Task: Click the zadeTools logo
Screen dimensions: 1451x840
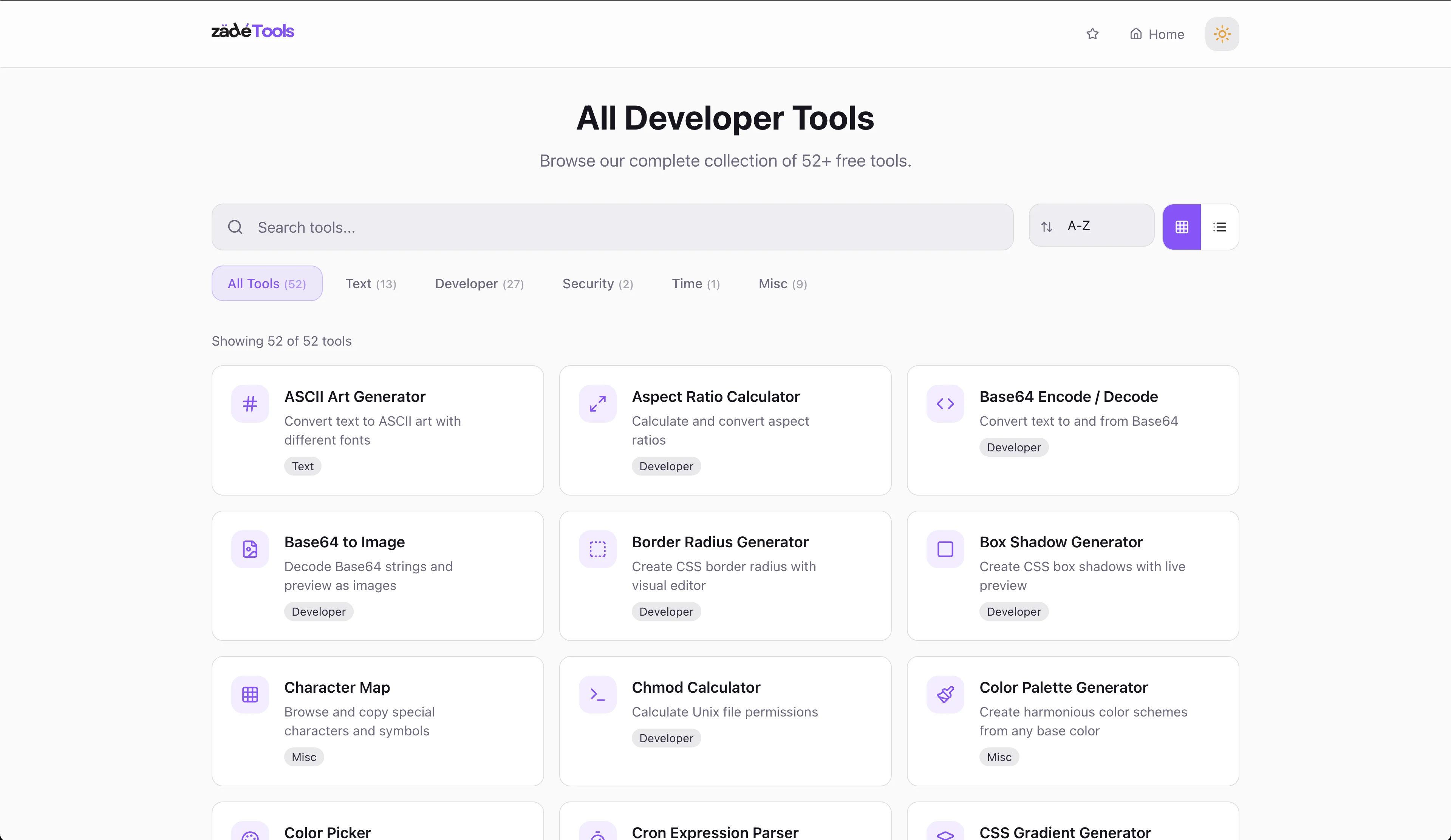Action: click(252, 31)
